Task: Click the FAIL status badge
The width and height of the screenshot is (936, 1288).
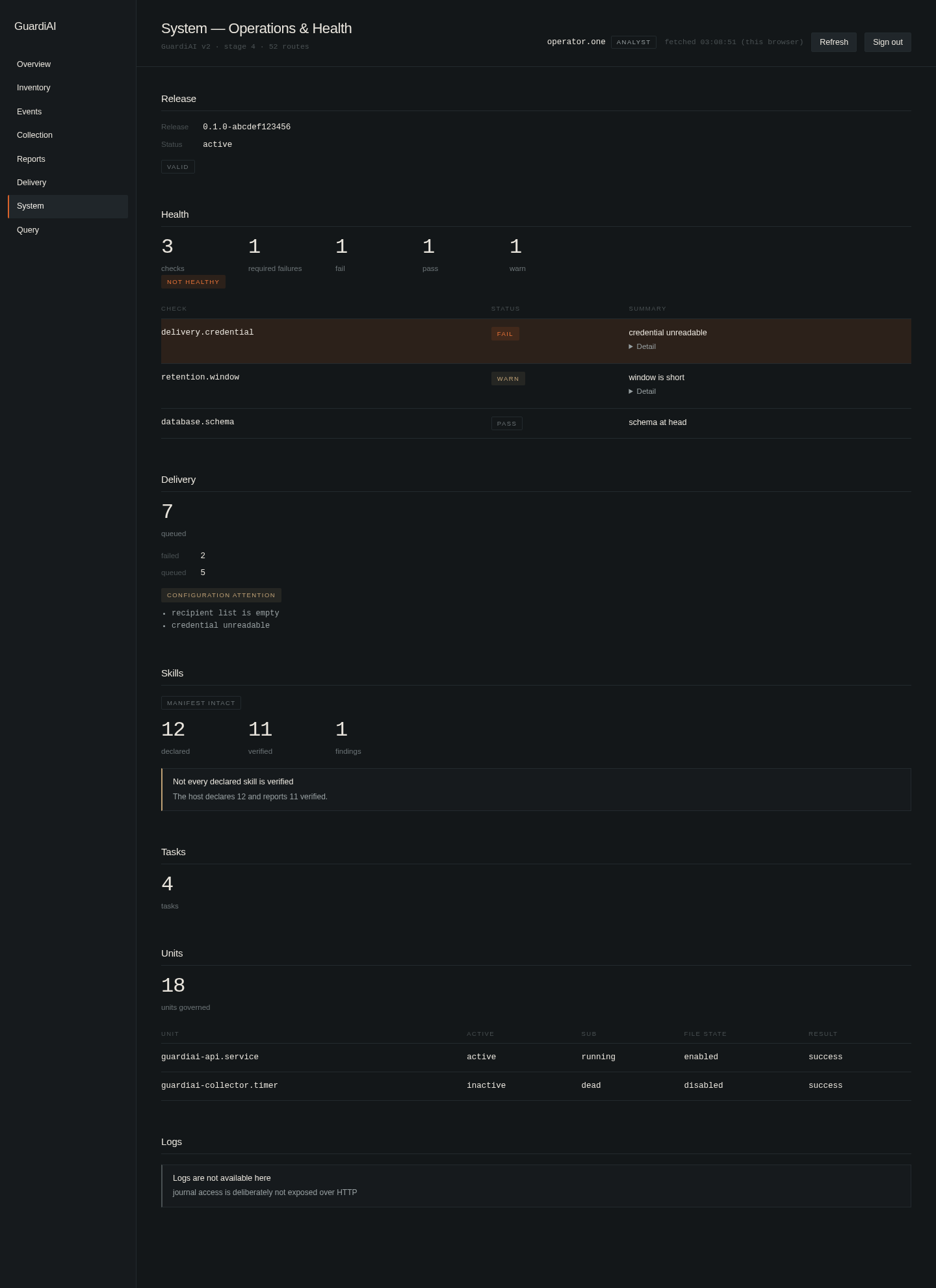Action: (x=505, y=334)
